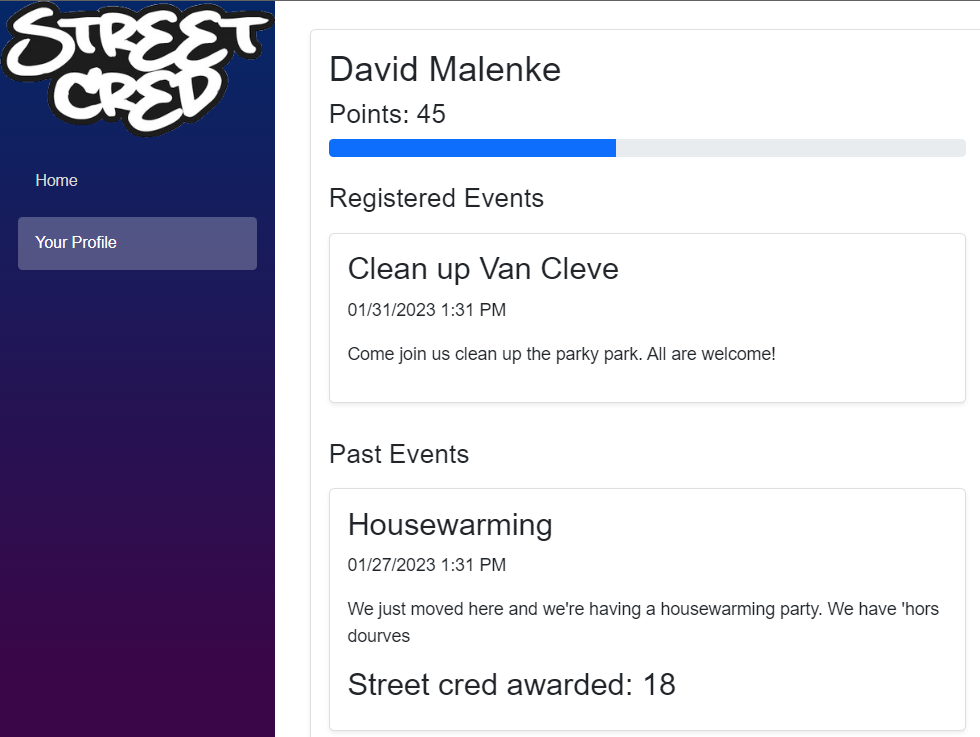Click the Registered Events heading
The height and width of the screenshot is (737, 980).
point(436,198)
